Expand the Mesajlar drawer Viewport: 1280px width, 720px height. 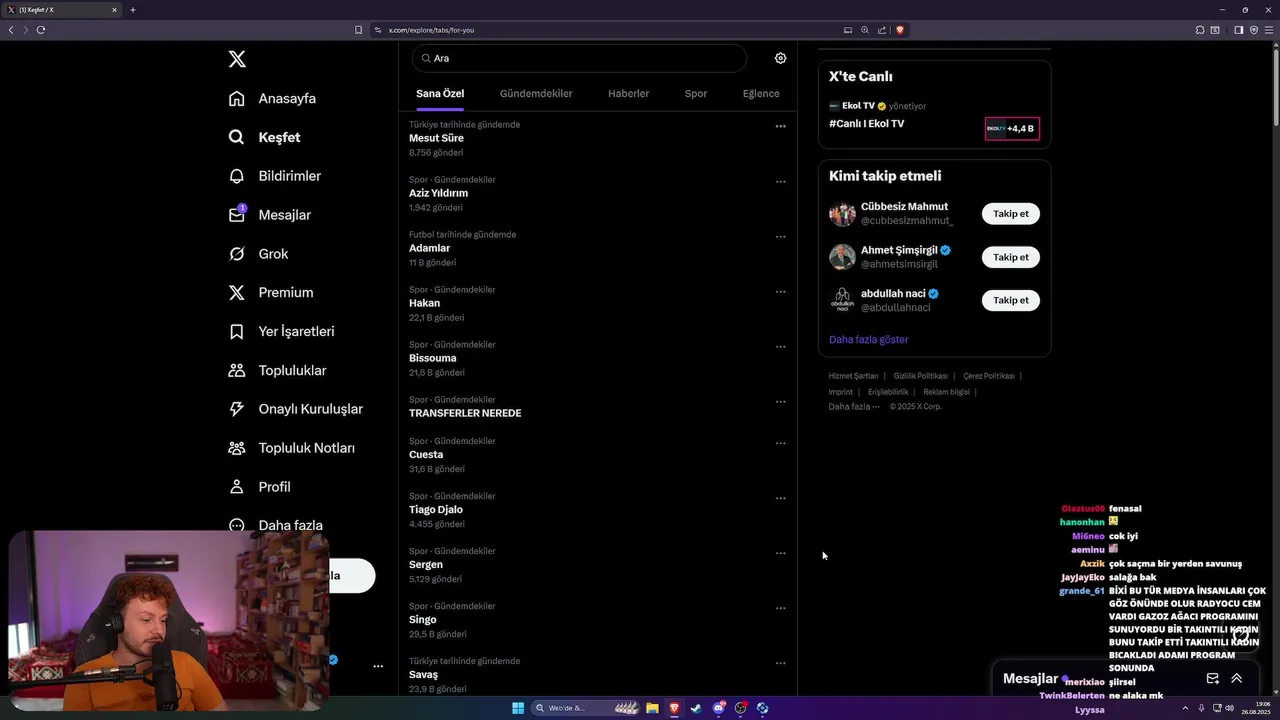tap(1236, 678)
